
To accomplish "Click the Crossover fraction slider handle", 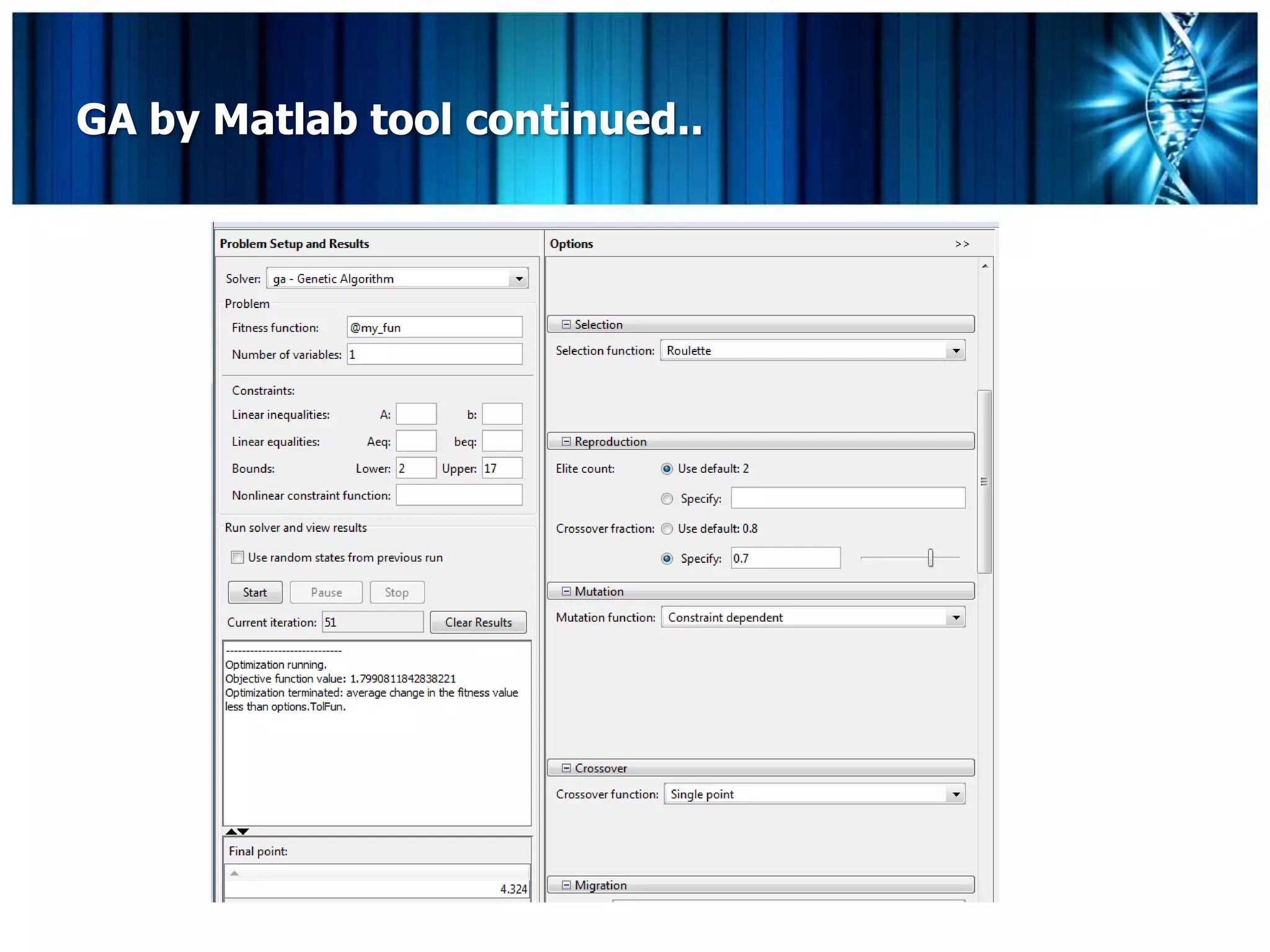I will [x=930, y=558].
